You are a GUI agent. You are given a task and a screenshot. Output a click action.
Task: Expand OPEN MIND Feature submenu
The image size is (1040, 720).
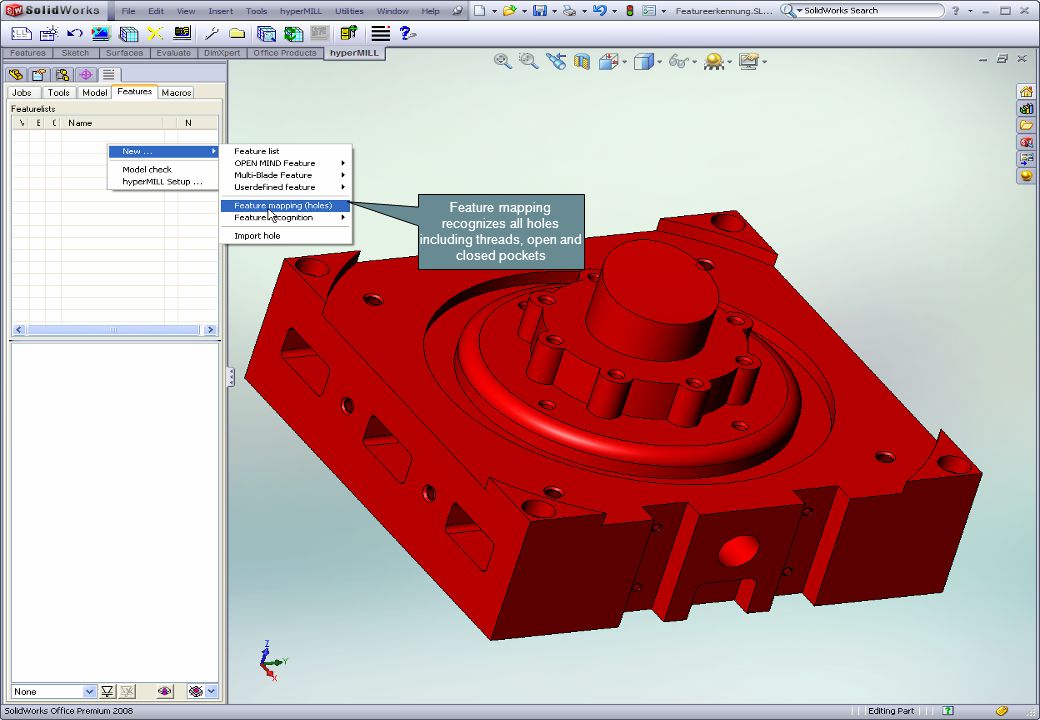[x=286, y=163]
